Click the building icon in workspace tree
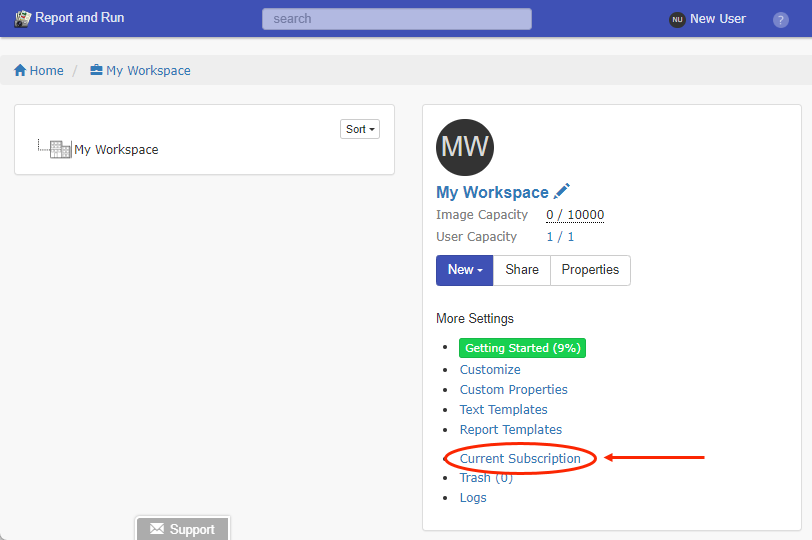The width and height of the screenshot is (812, 540). point(61,149)
